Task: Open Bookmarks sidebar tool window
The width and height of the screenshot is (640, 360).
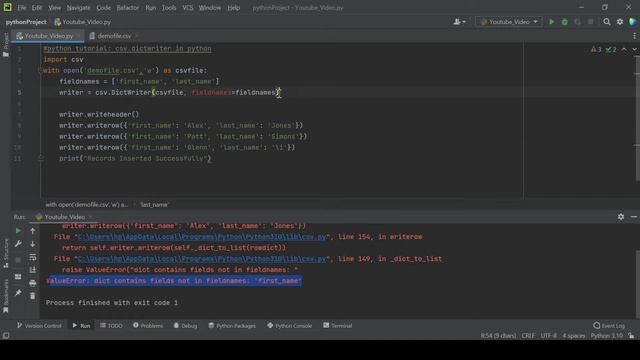Action: (5, 296)
